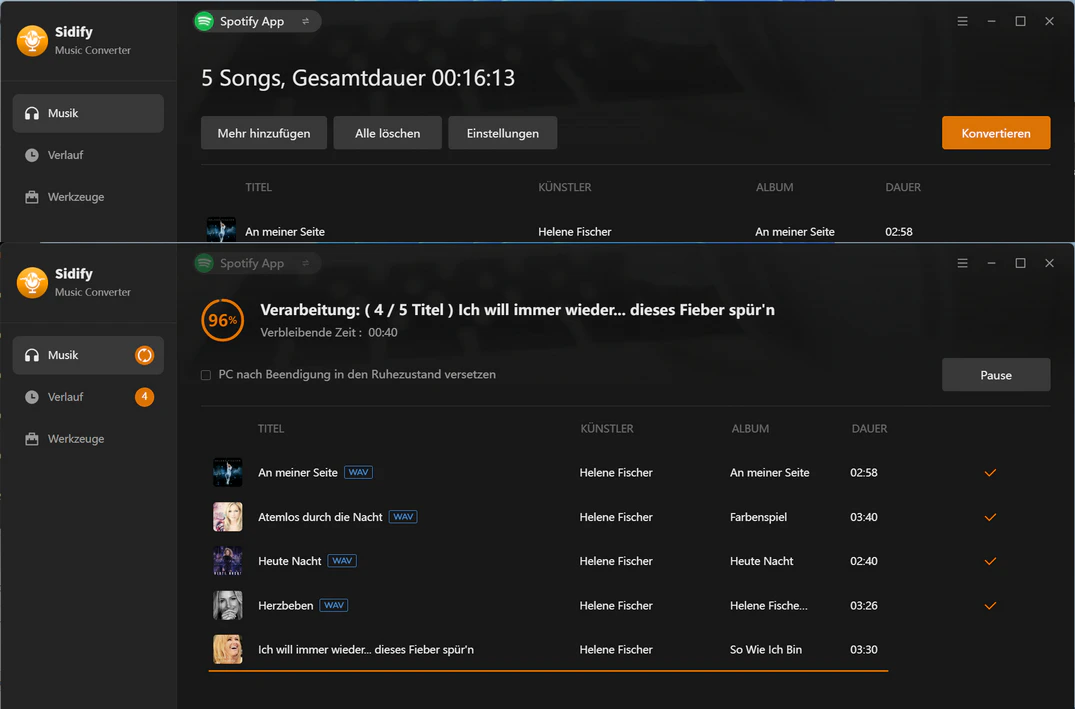The image size is (1075, 709).
Task: Click the orange progress bar under the last song
Action: [x=548, y=671]
